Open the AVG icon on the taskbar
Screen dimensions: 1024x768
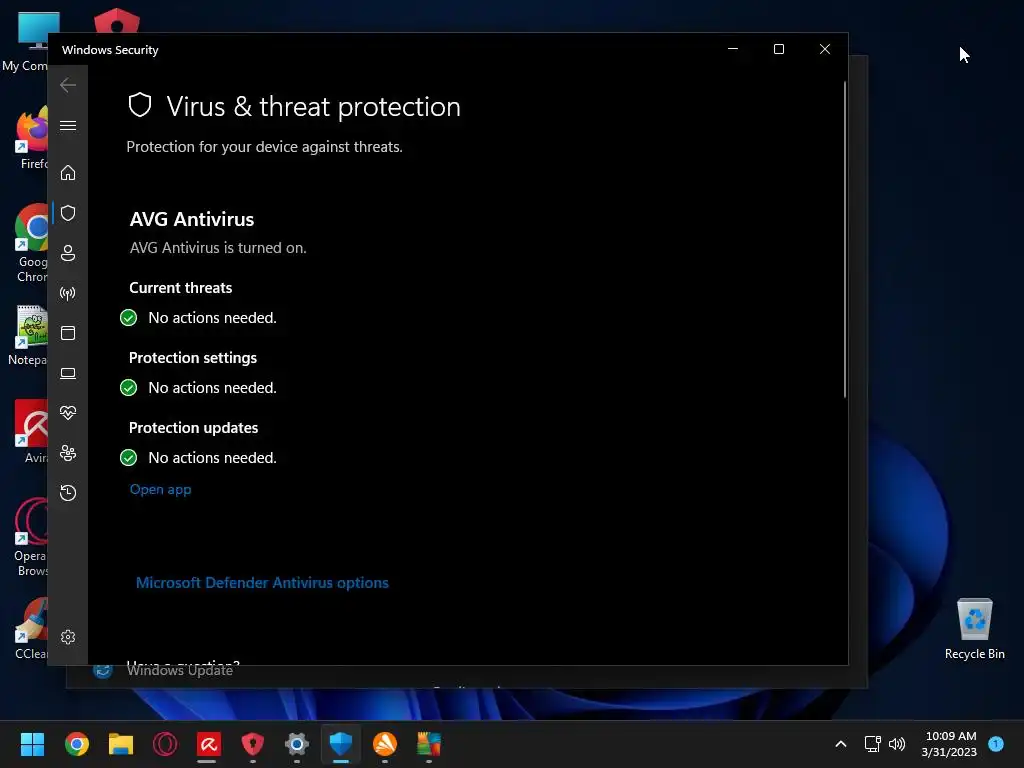coord(429,744)
